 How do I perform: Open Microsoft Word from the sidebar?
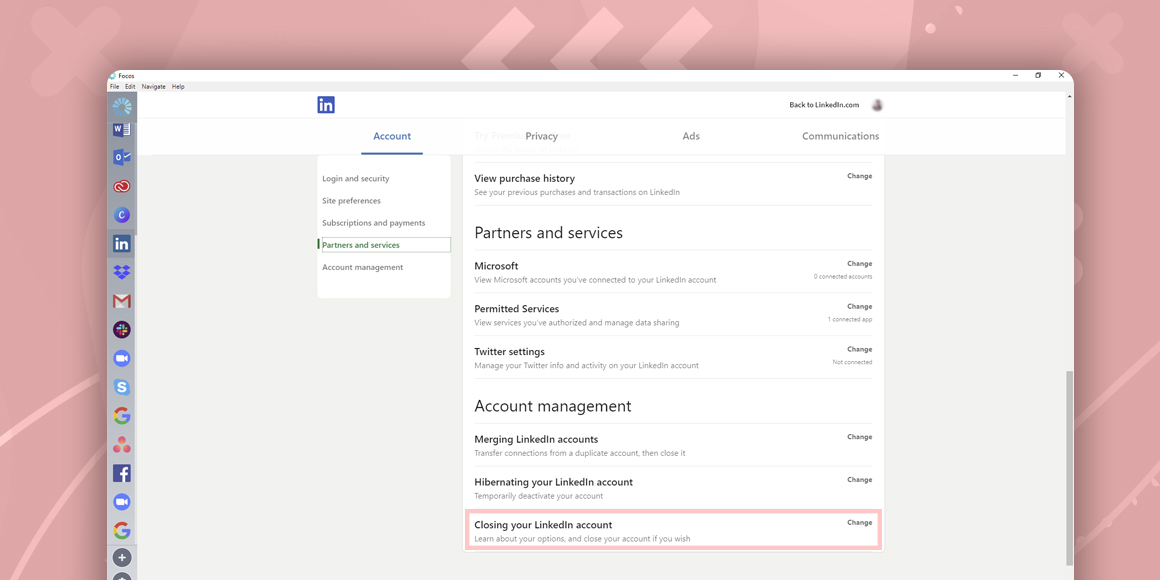[122, 130]
